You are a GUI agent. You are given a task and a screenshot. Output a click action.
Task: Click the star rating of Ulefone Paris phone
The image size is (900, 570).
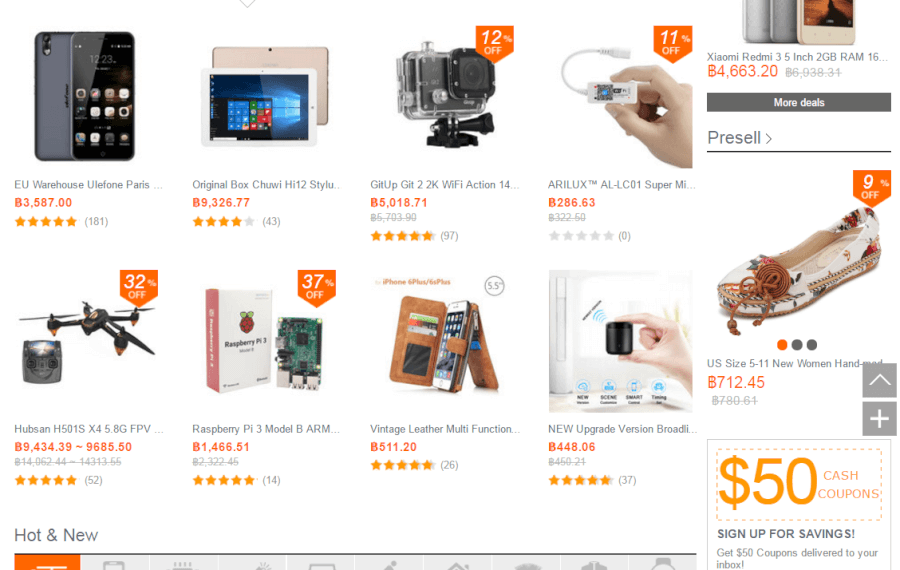(x=46, y=222)
